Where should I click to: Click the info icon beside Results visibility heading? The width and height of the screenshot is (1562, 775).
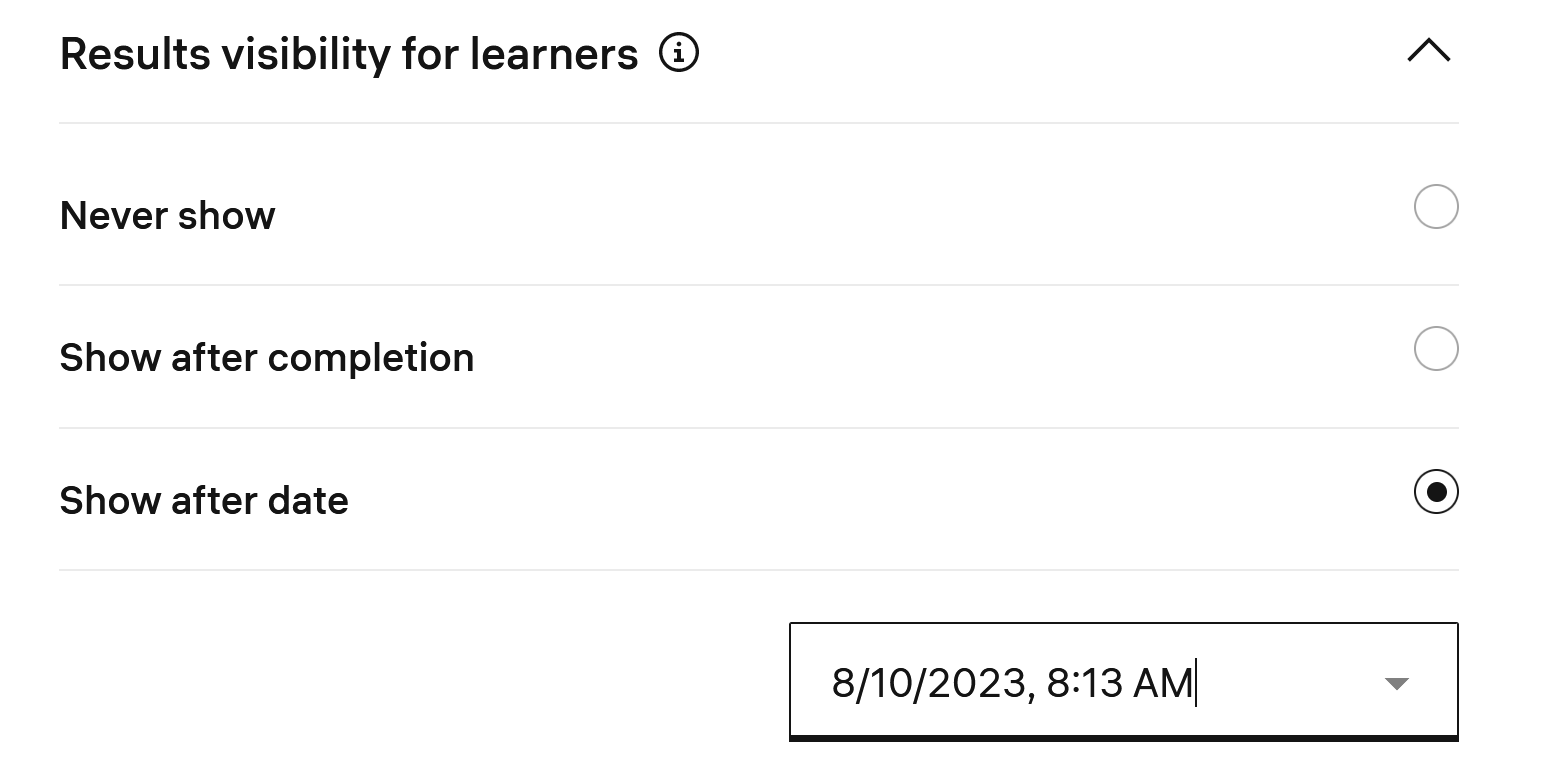point(679,53)
